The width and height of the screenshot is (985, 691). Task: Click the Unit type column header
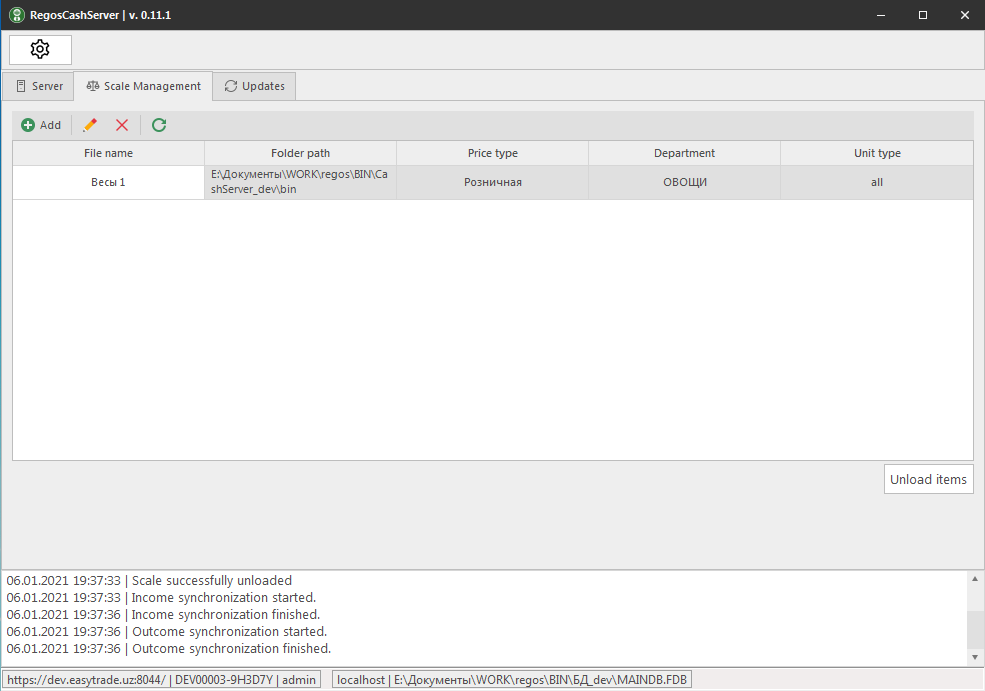coord(876,153)
